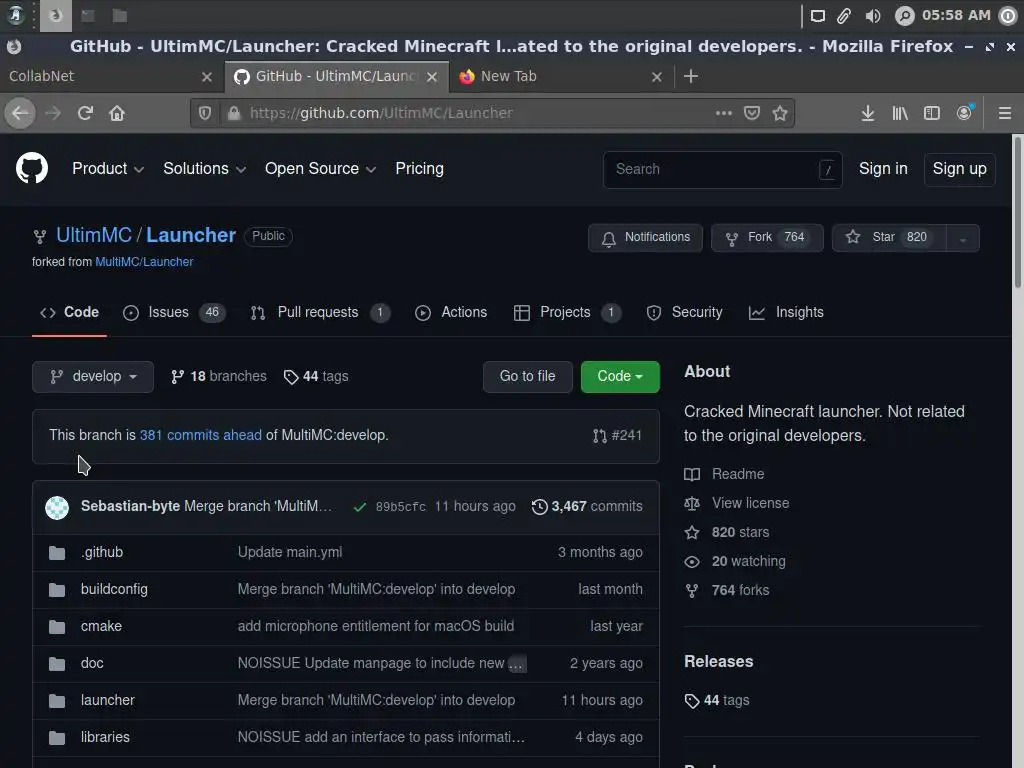Screen dimensions: 1024x768
Task: Click the GitHub Octocat logo
Action: click(32, 168)
